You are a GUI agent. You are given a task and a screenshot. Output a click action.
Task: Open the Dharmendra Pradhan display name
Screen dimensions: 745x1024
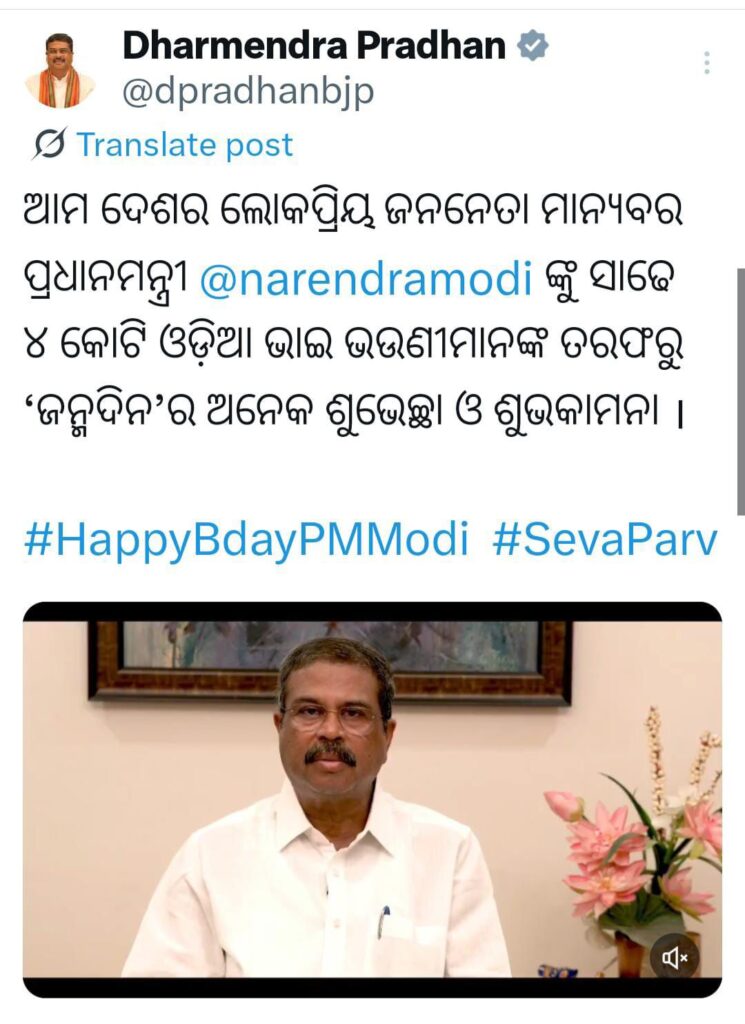pos(314,46)
